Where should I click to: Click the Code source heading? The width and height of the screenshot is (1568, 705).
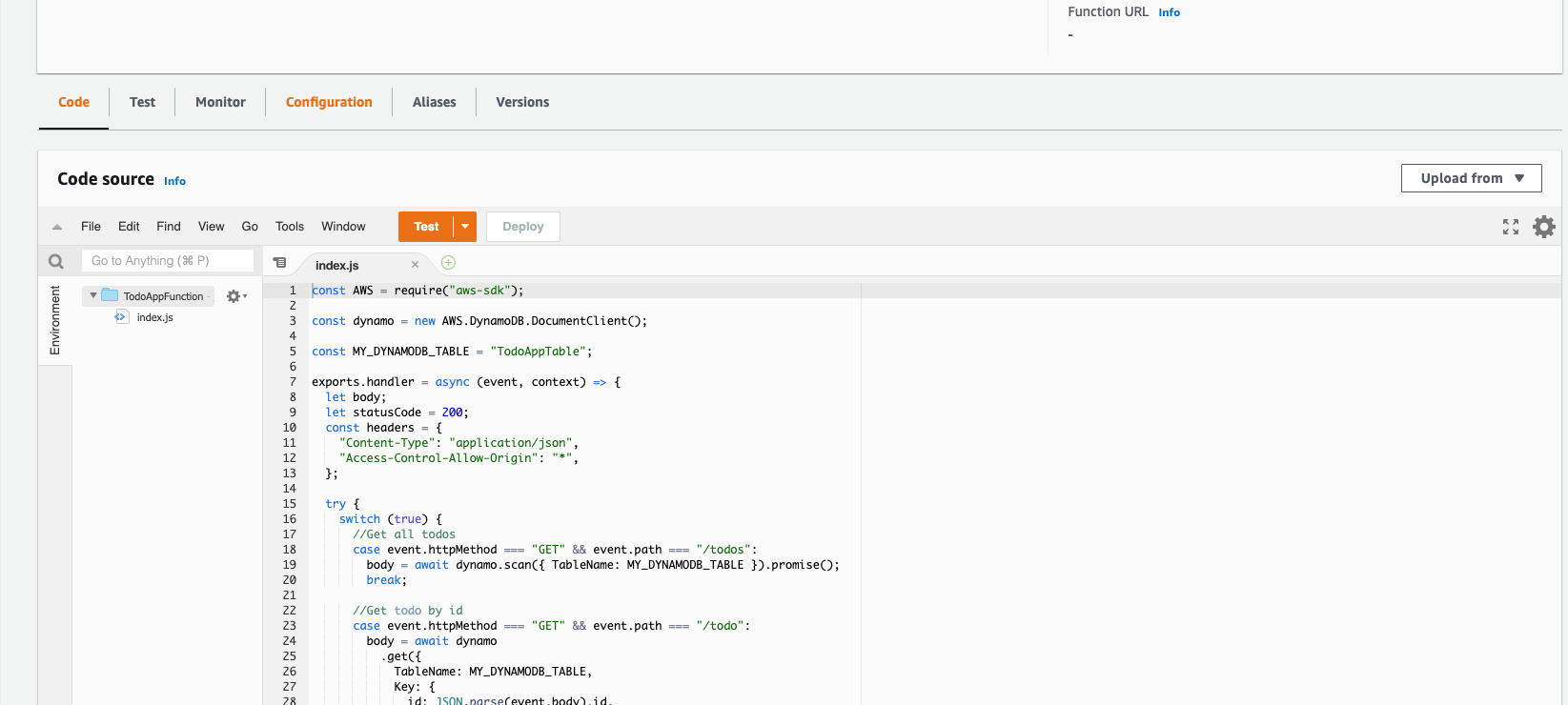point(106,179)
